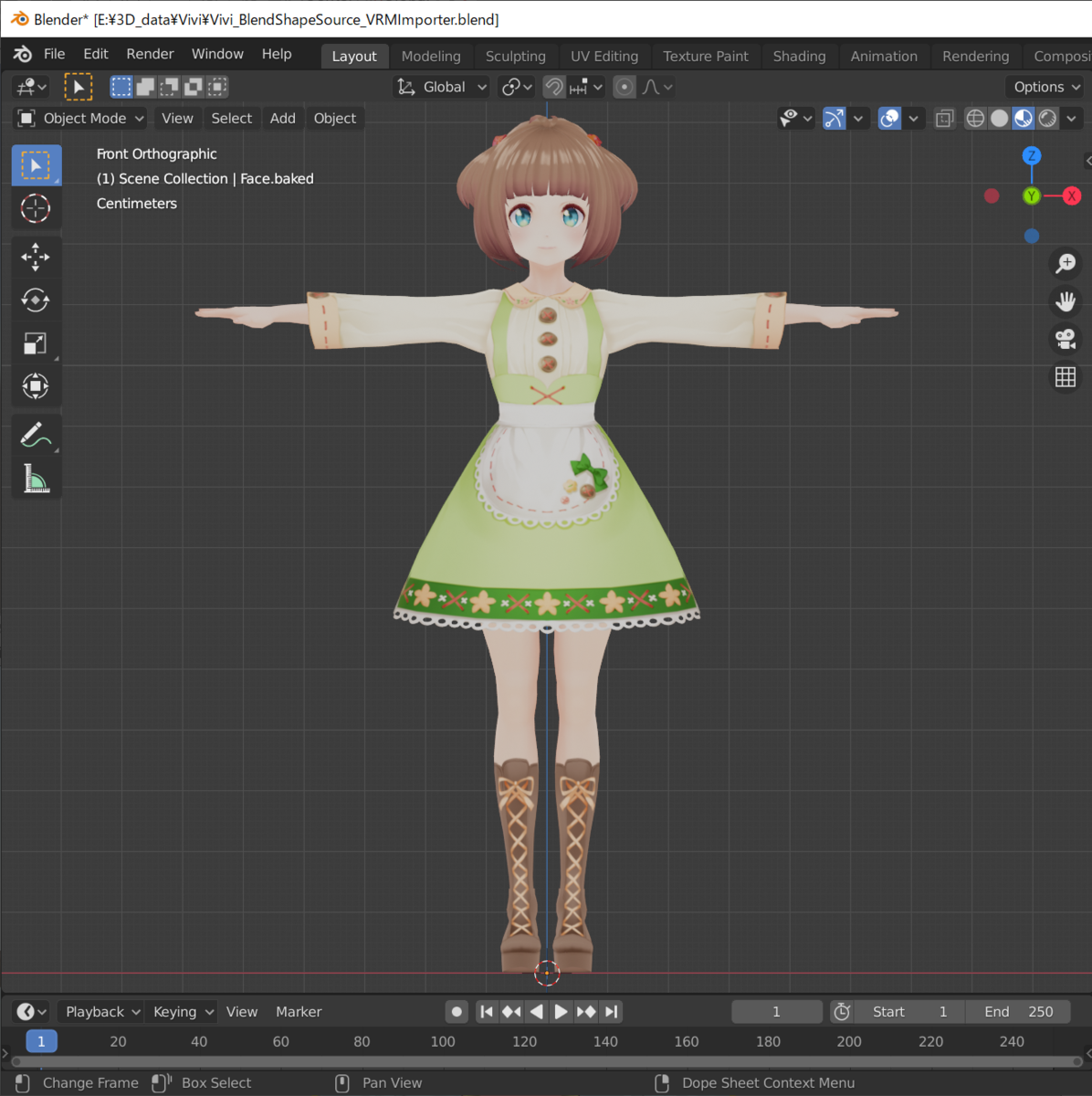This screenshot has height=1096, width=1092.
Task: Switch to Wireframe viewport shading
Action: click(976, 118)
